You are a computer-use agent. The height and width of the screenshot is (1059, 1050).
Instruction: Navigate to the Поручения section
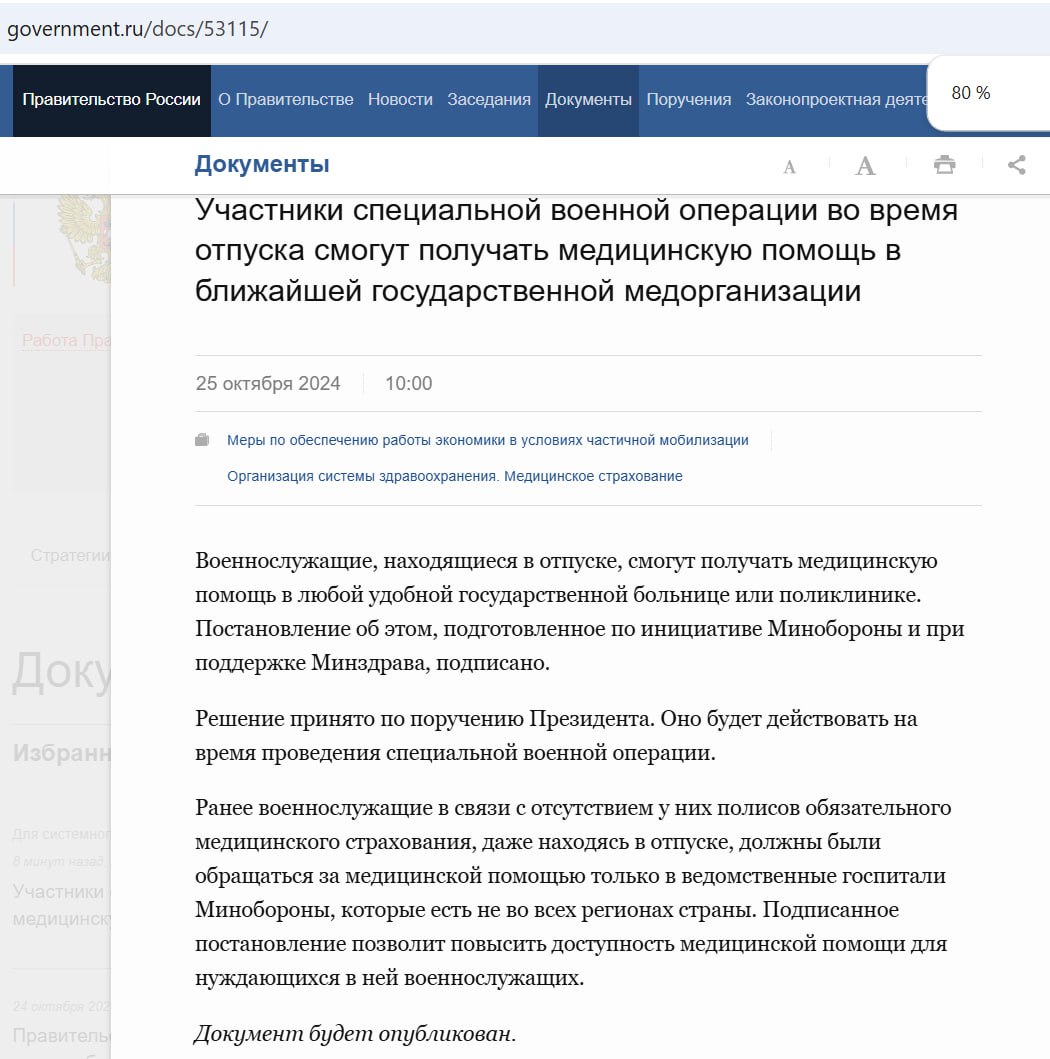coord(688,100)
